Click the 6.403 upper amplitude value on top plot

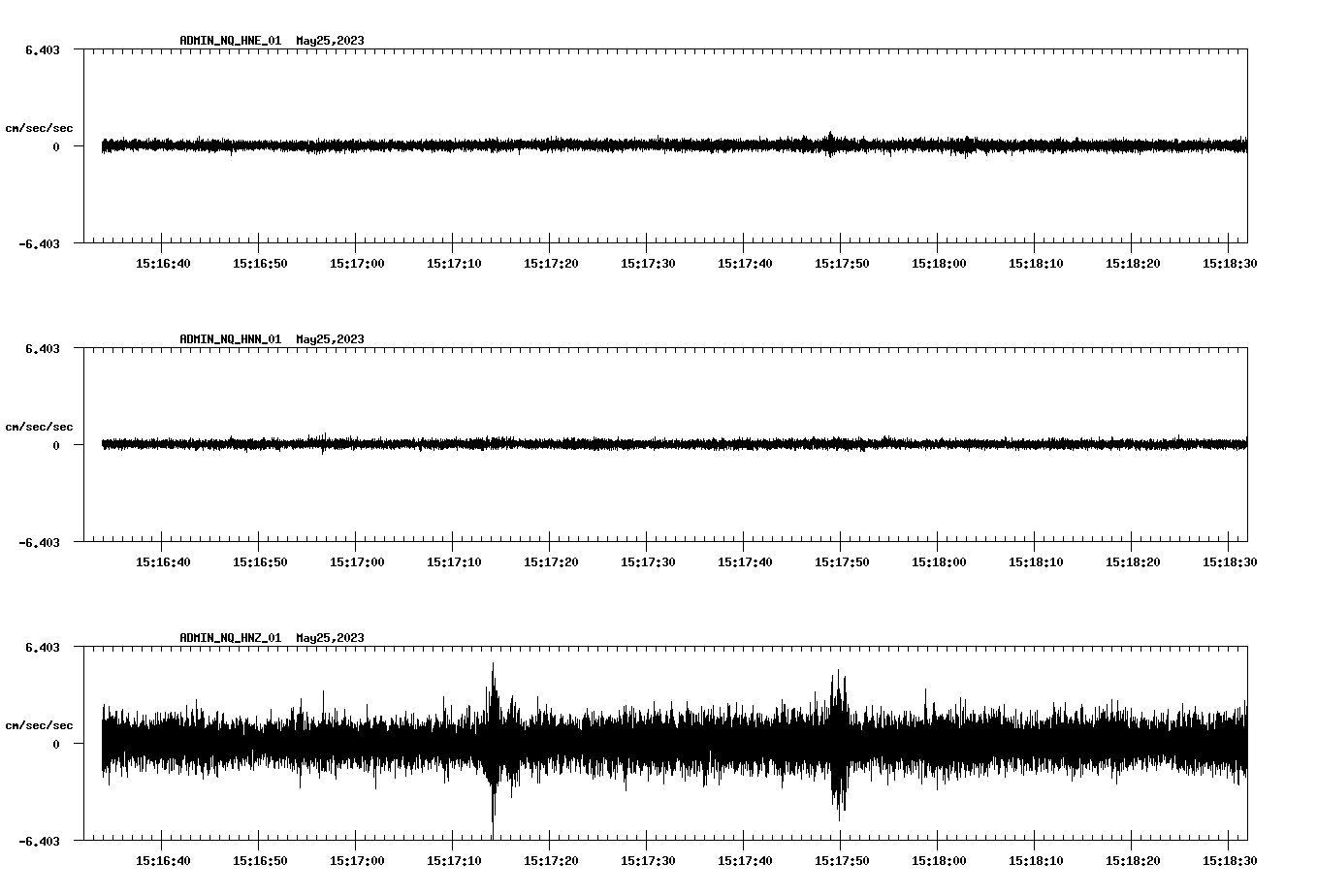click(45, 48)
